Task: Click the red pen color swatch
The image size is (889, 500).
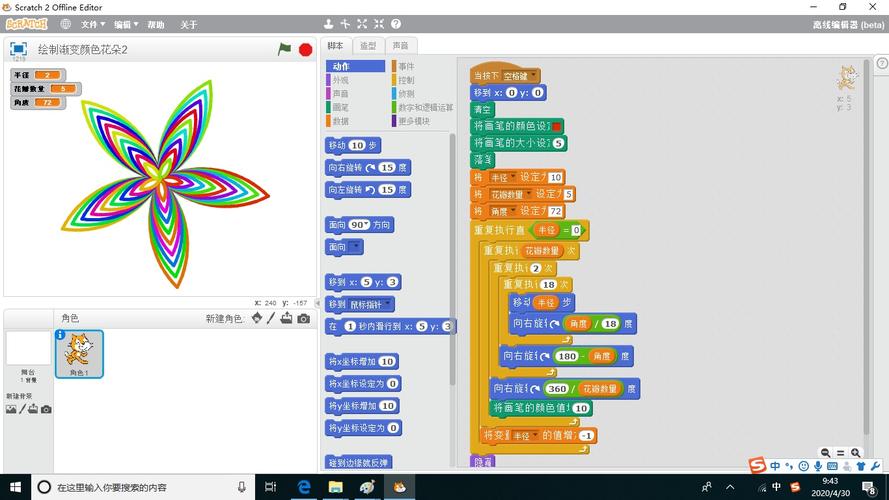Action: point(556,126)
